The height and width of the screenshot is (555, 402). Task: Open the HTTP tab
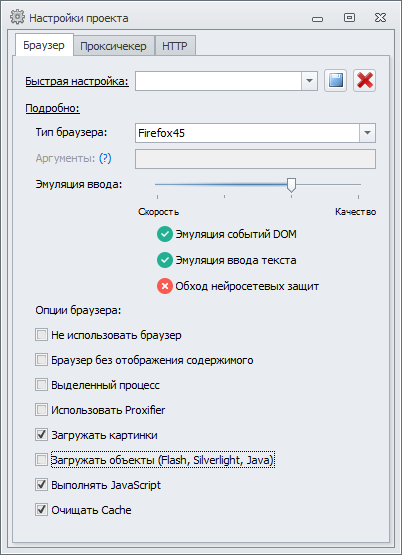pyautogui.click(x=175, y=46)
